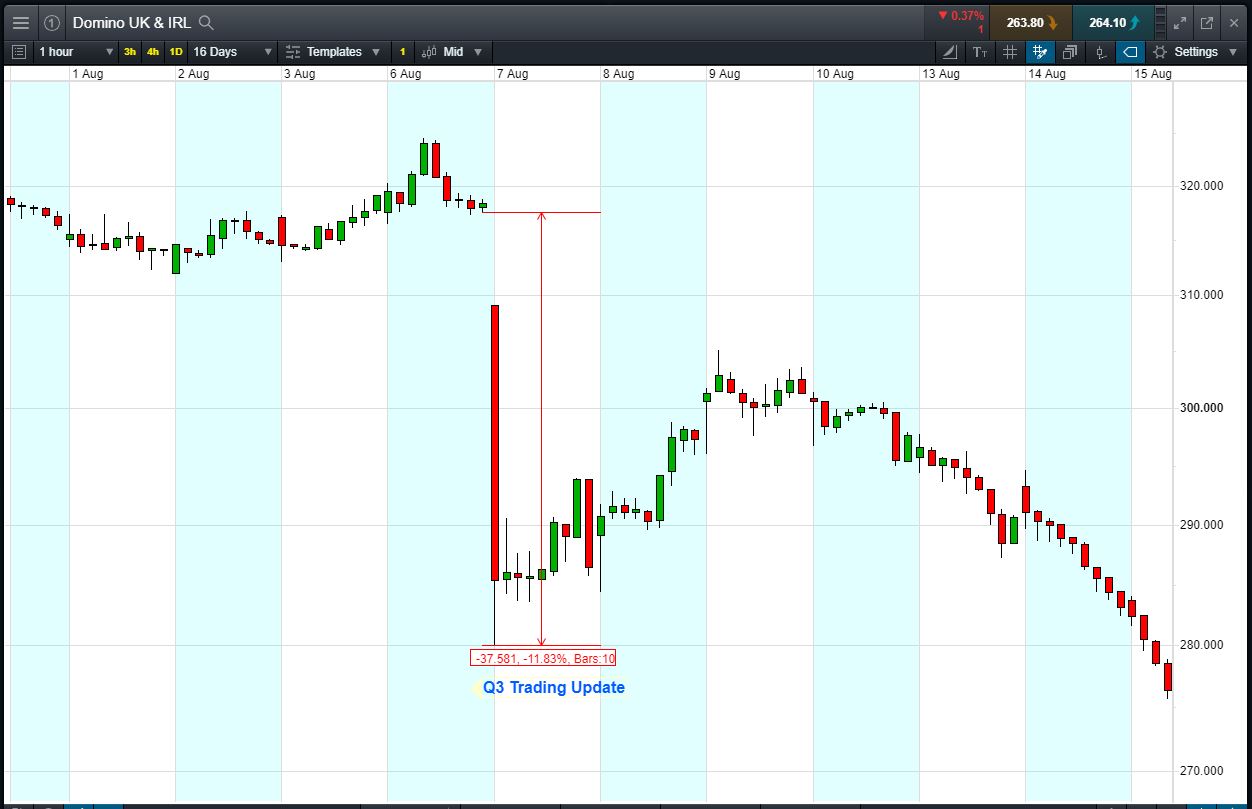Select the -37.581, -11.83% measurement label
The width and height of the screenshot is (1252, 809).
point(543,658)
